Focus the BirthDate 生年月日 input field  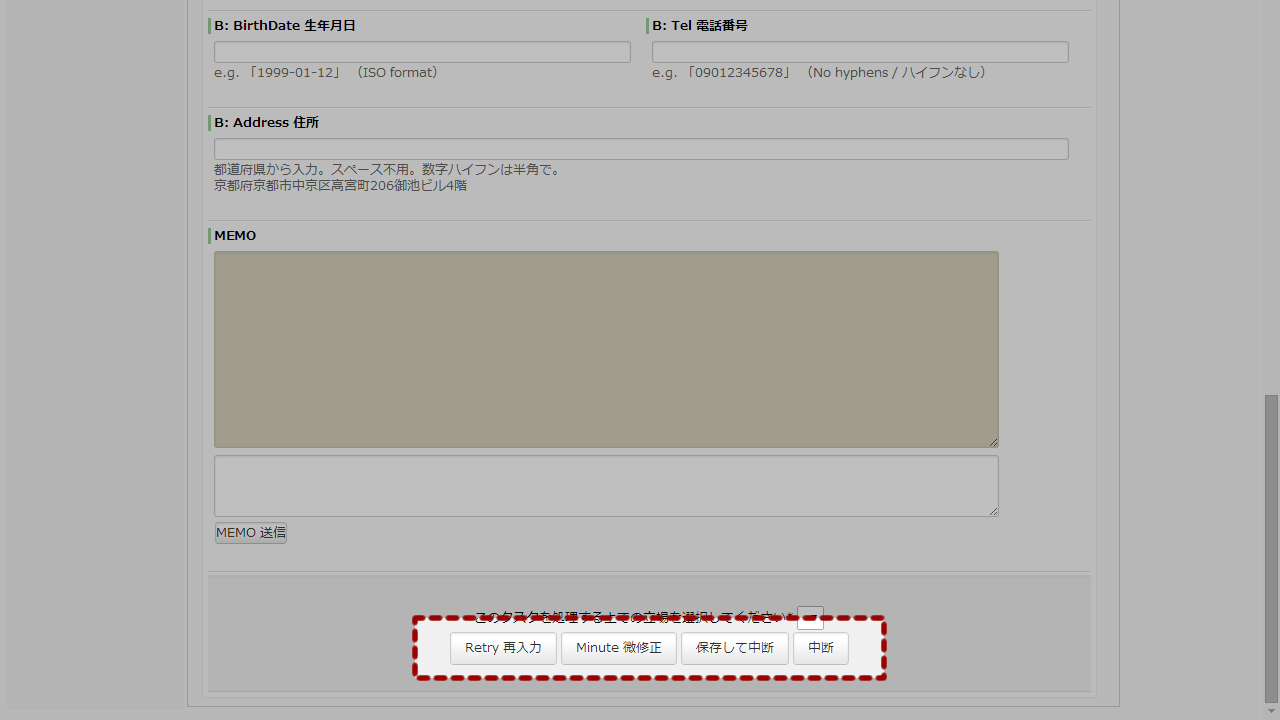[x=422, y=52]
